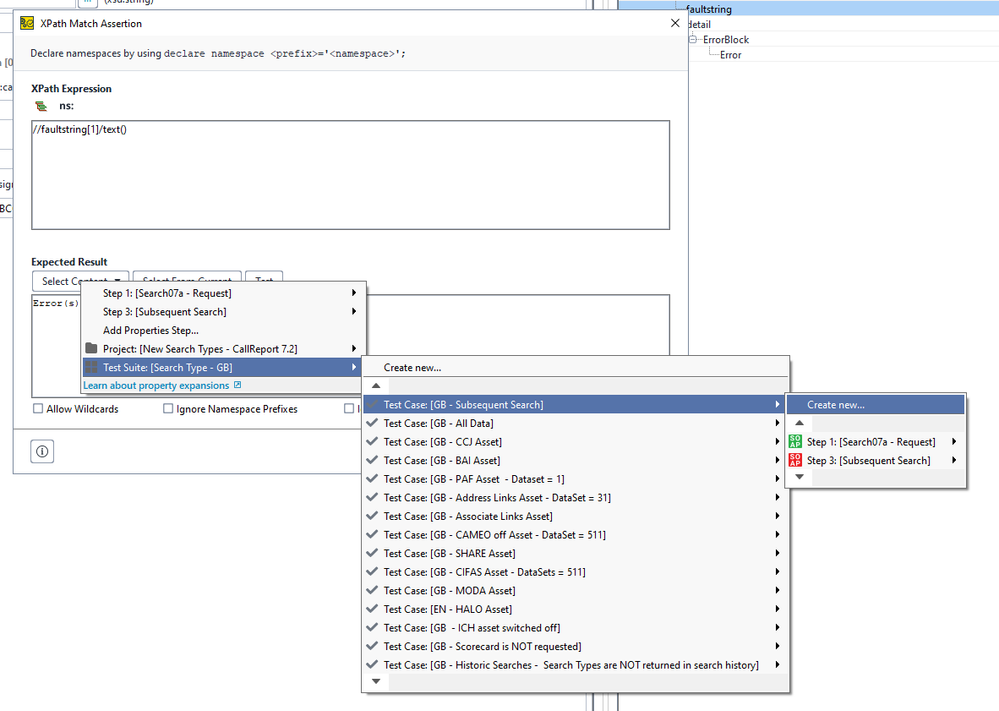Viewport: 999px width, 711px height.
Task: Expand arrow of Step 3 in rightmost submenu
Action: click(x=954, y=460)
